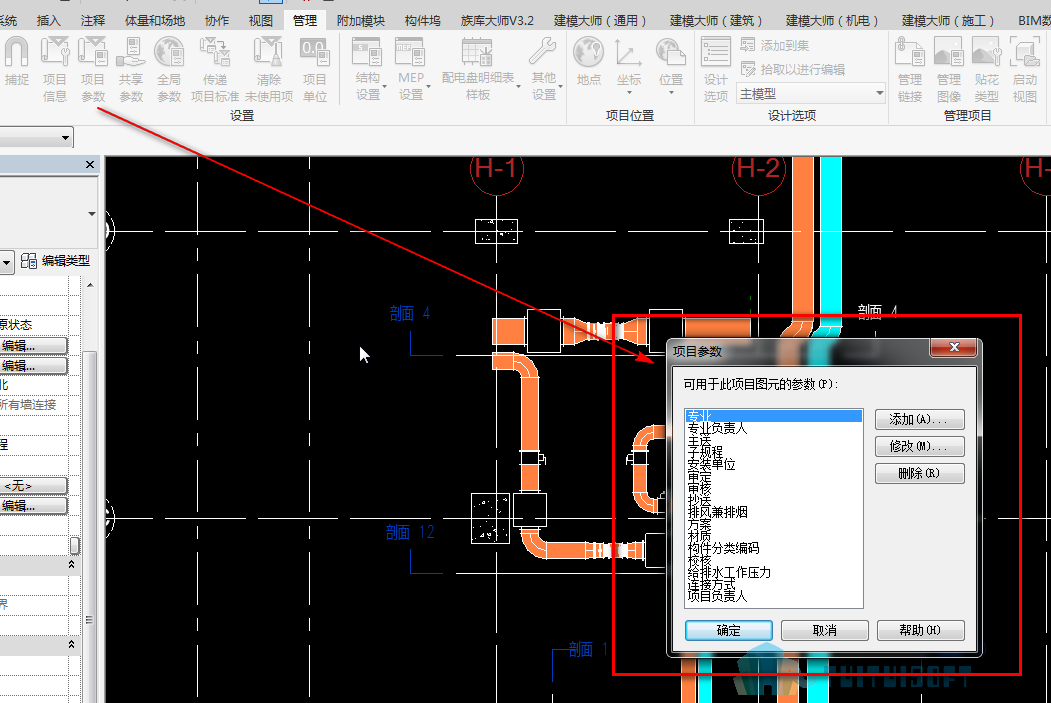
Task: Expand the 主模型 design option dropdown
Action: (811, 94)
